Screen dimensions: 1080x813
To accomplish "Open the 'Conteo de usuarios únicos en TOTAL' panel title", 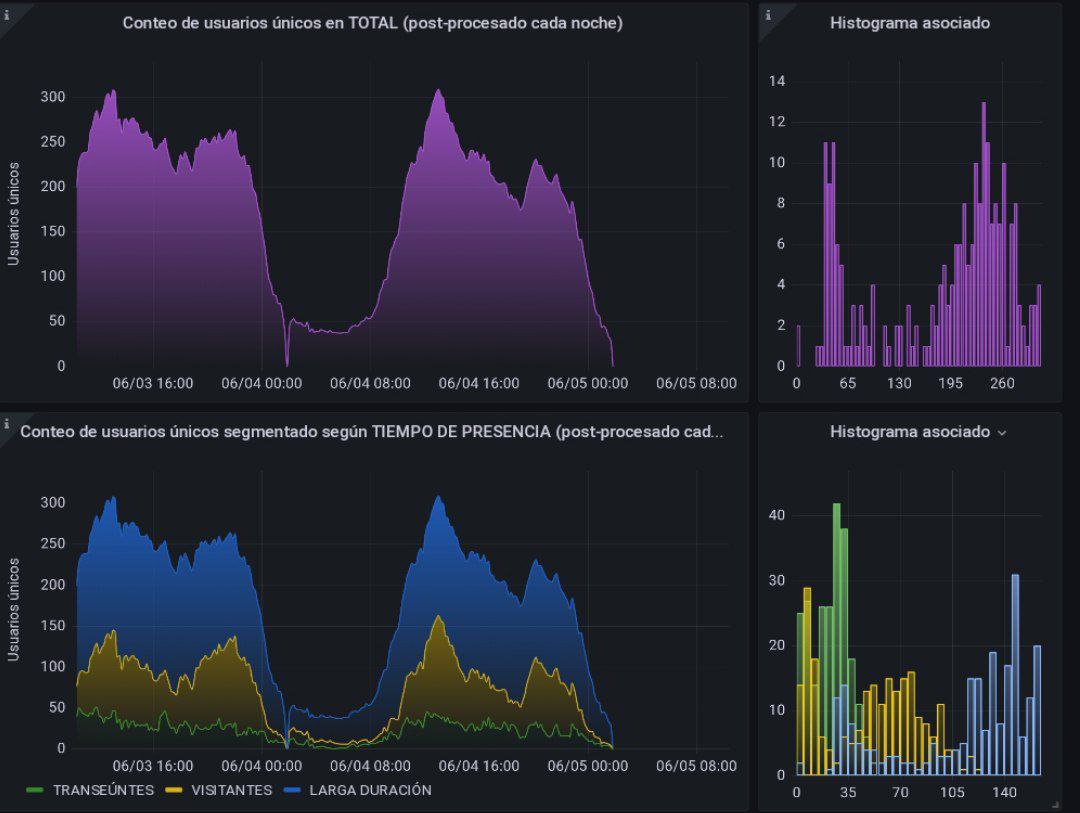I will [x=373, y=23].
